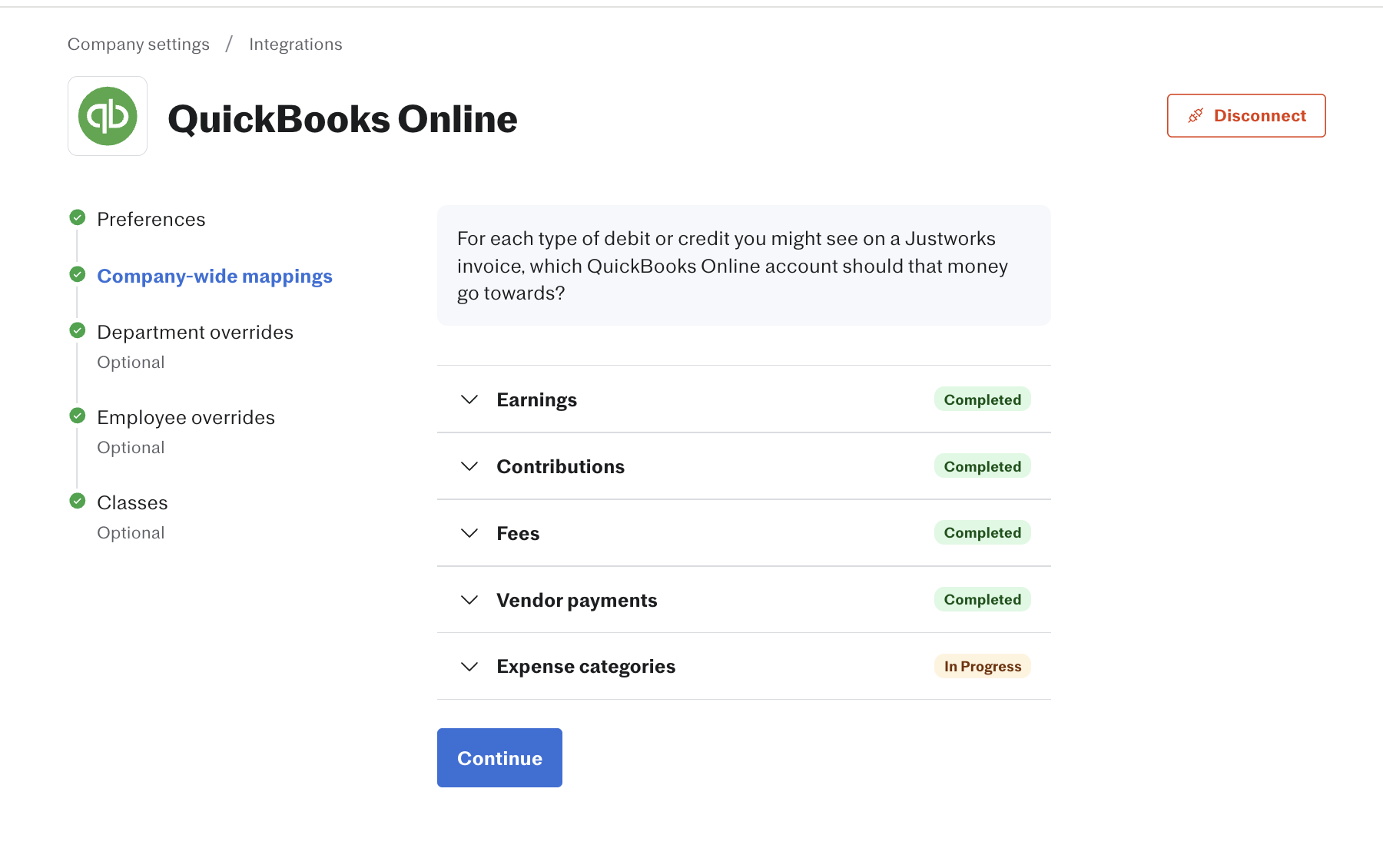Click green checkmark beside Company-wide mappings
The image size is (1383, 868).
[78, 274]
